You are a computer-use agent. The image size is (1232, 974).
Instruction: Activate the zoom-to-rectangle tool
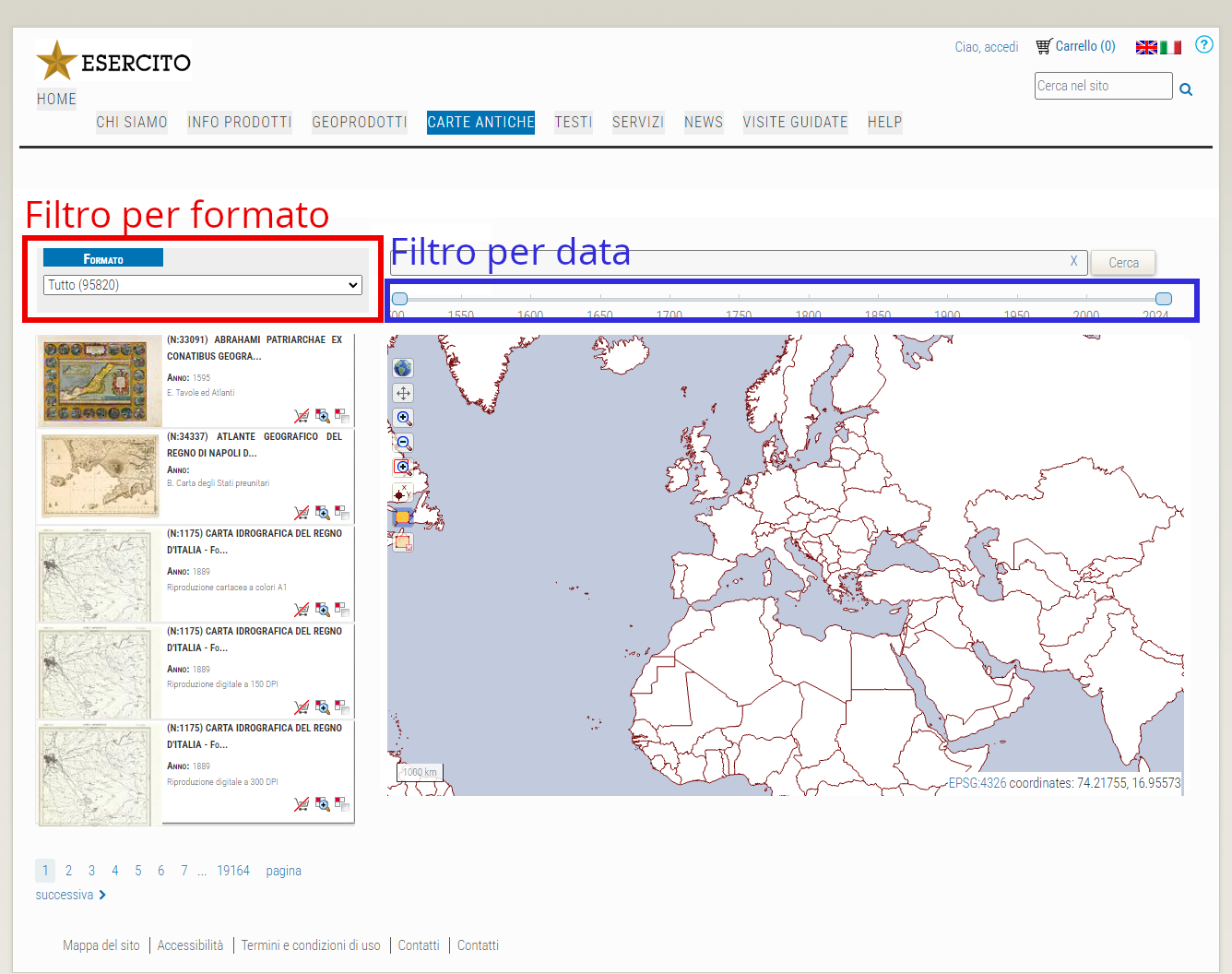402,467
